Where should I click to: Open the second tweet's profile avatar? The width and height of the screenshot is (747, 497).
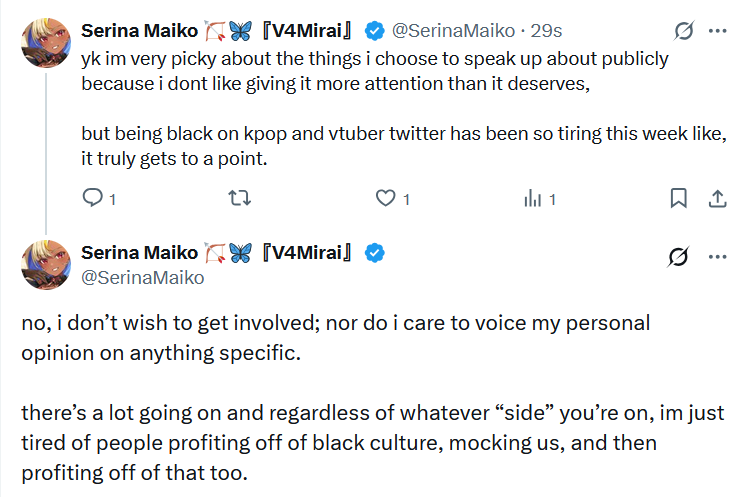(x=45, y=265)
